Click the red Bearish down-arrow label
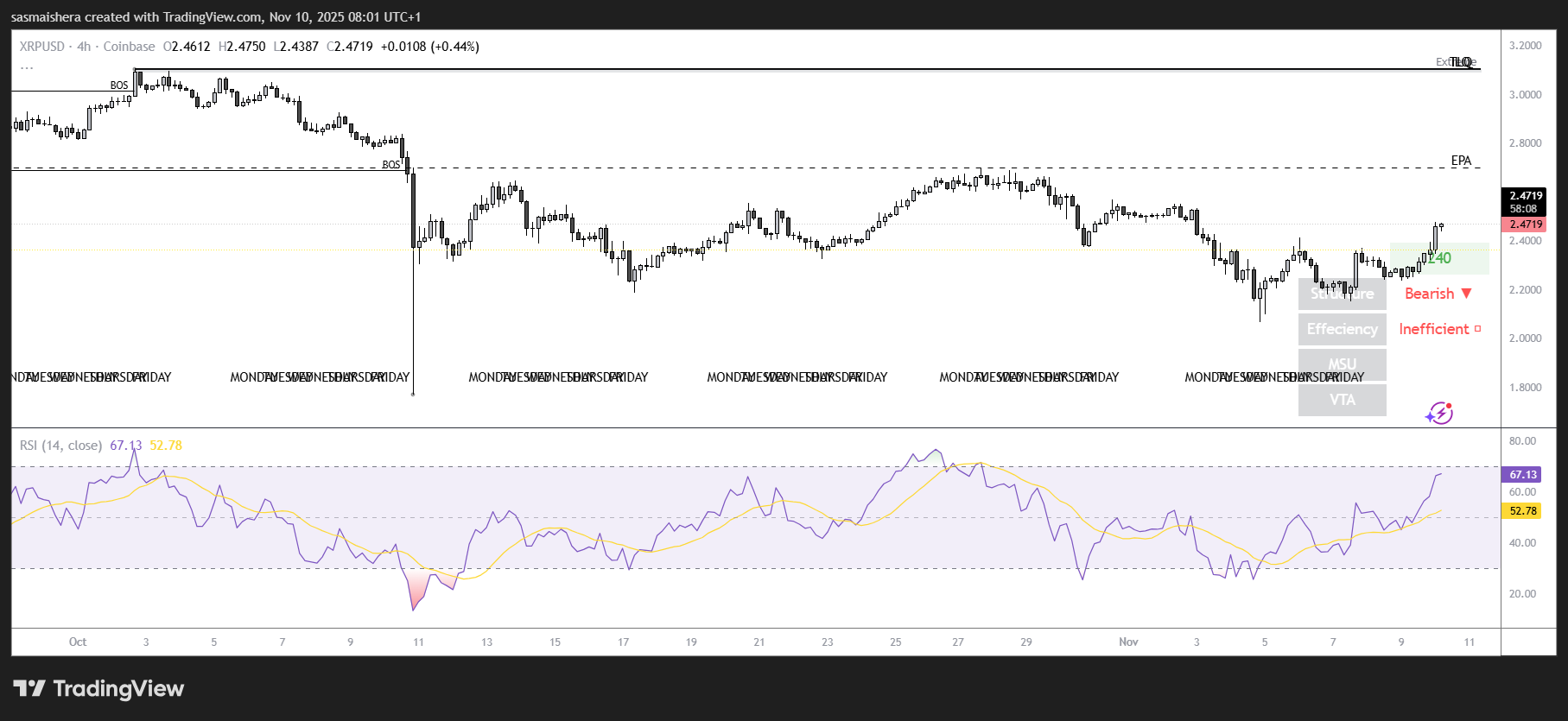1568x721 pixels. point(1438,294)
